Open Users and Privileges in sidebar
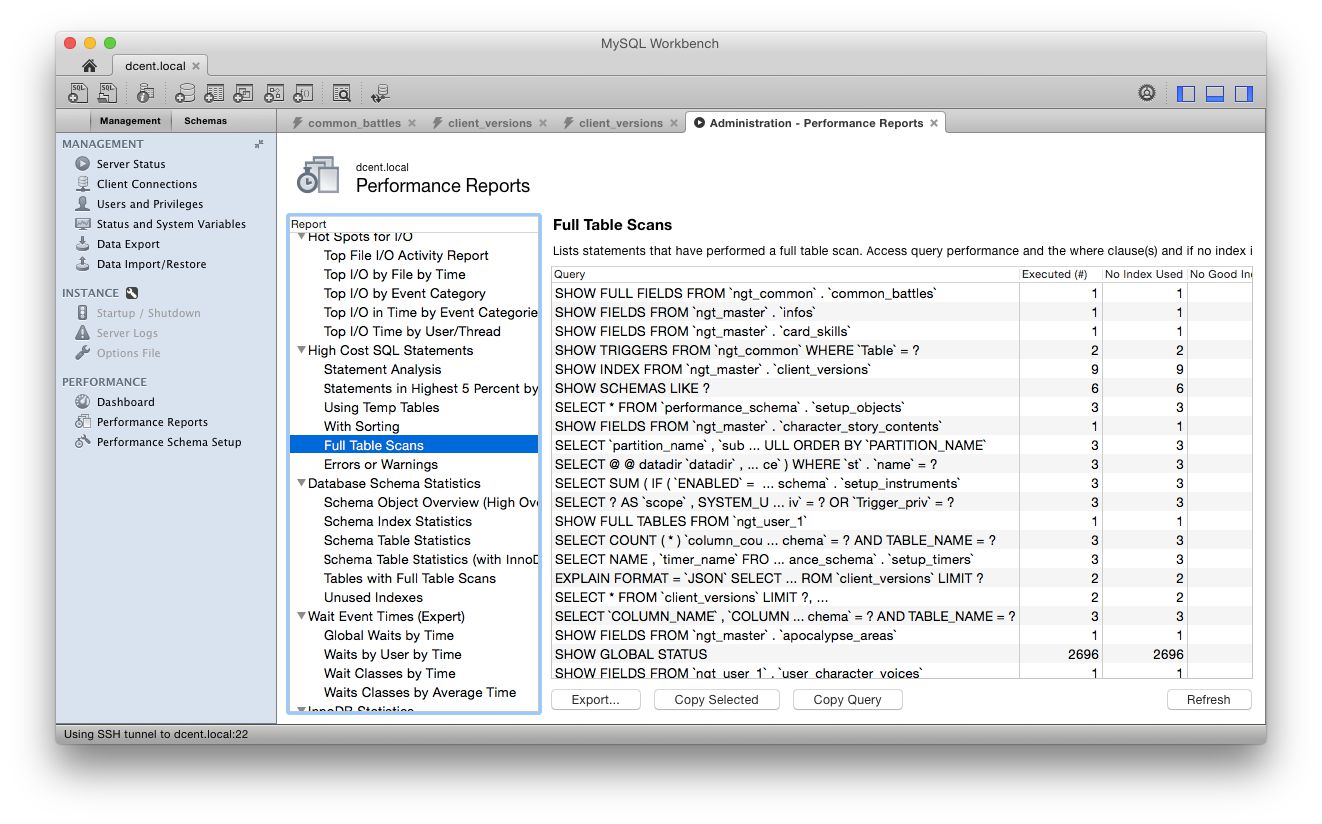This screenshot has width=1322, height=824. pyautogui.click(x=150, y=204)
